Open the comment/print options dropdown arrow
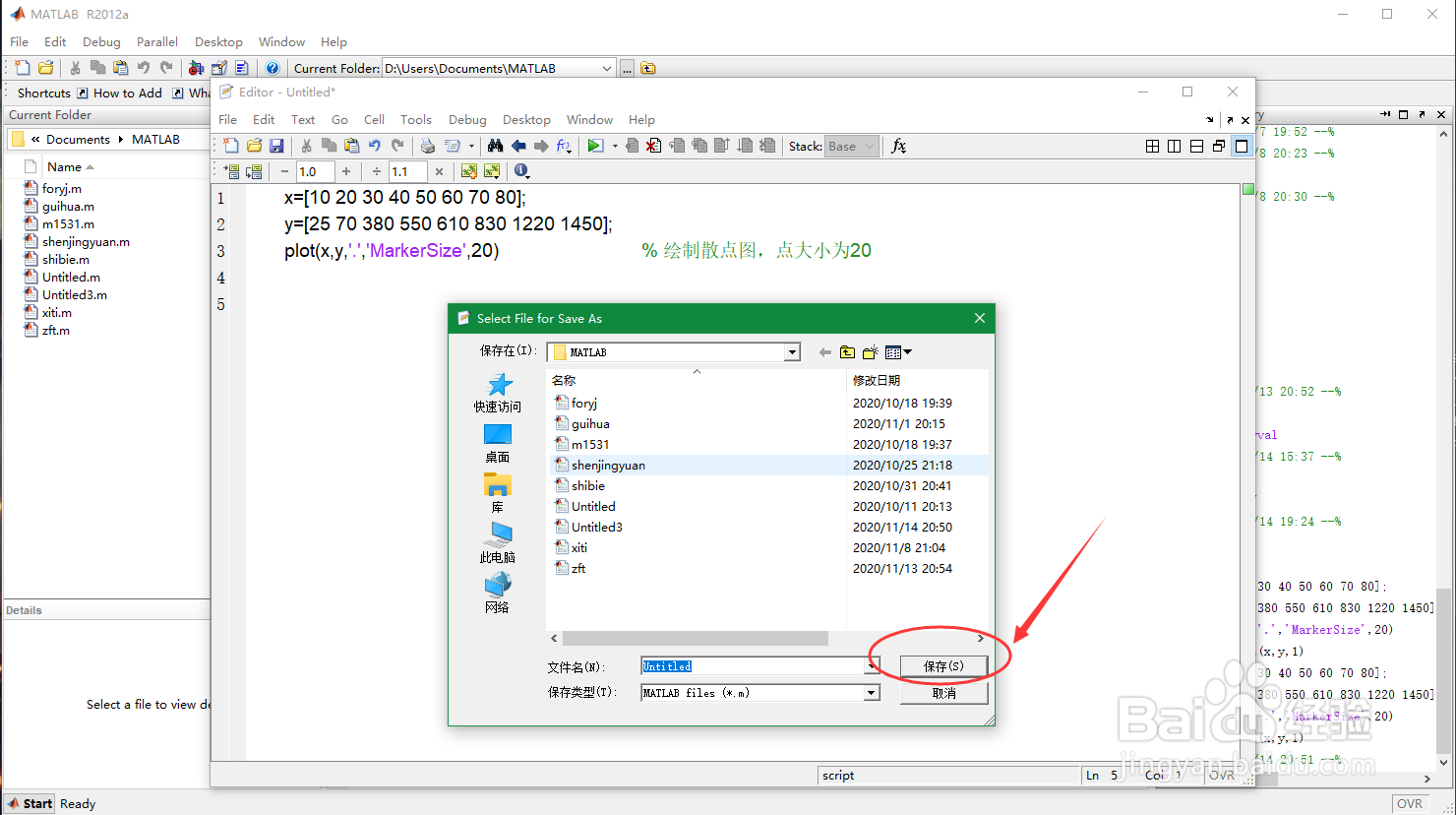The width and height of the screenshot is (1456, 815). [471, 146]
